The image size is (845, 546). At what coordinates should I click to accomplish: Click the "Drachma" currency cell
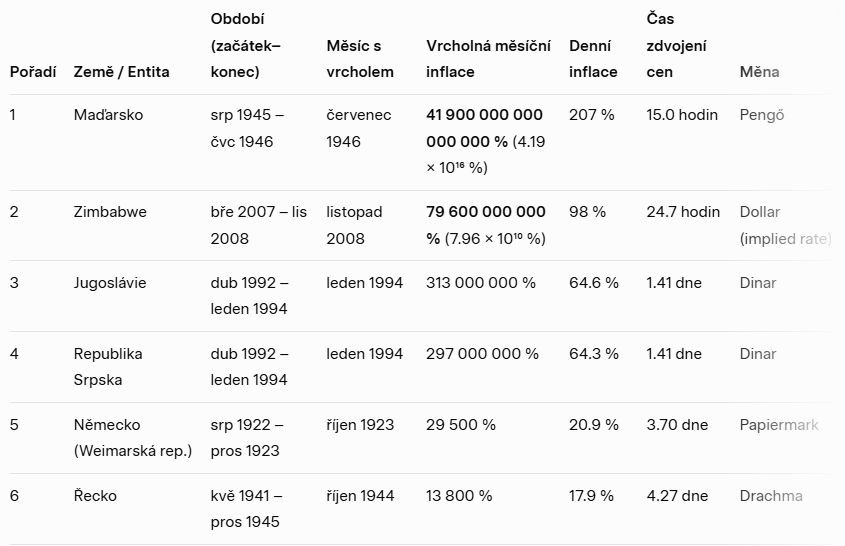click(771, 496)
